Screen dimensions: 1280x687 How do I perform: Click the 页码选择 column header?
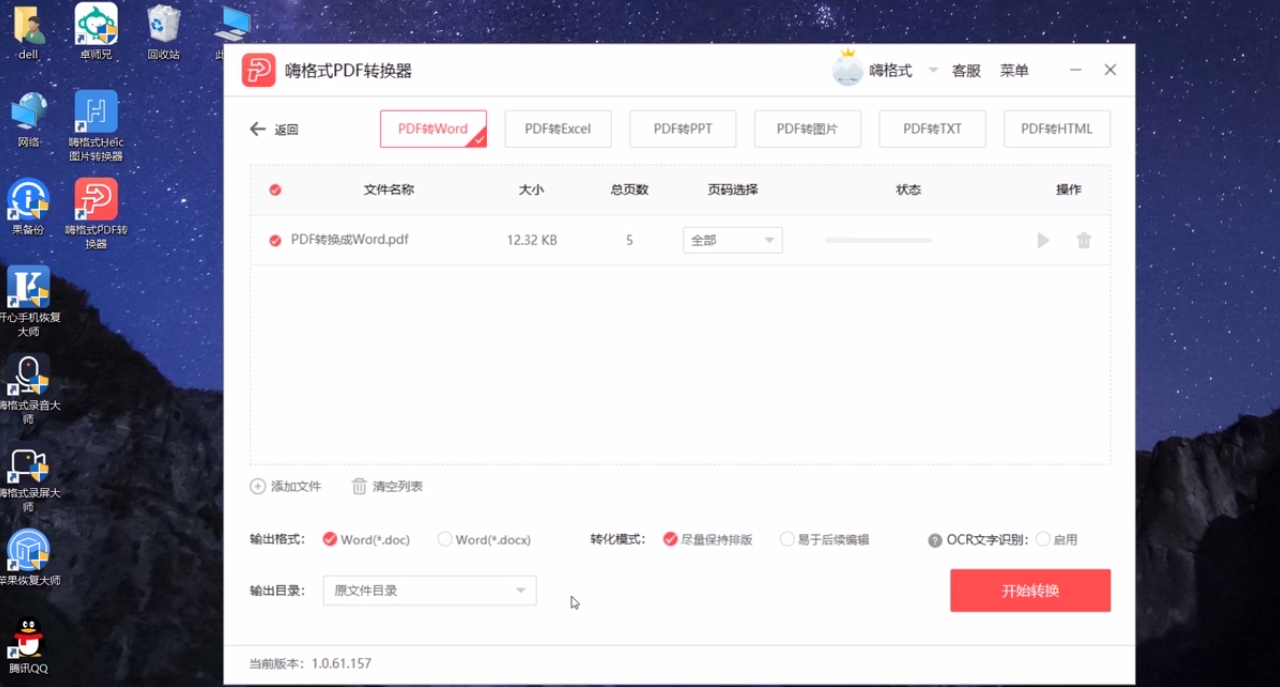(733, 190)
